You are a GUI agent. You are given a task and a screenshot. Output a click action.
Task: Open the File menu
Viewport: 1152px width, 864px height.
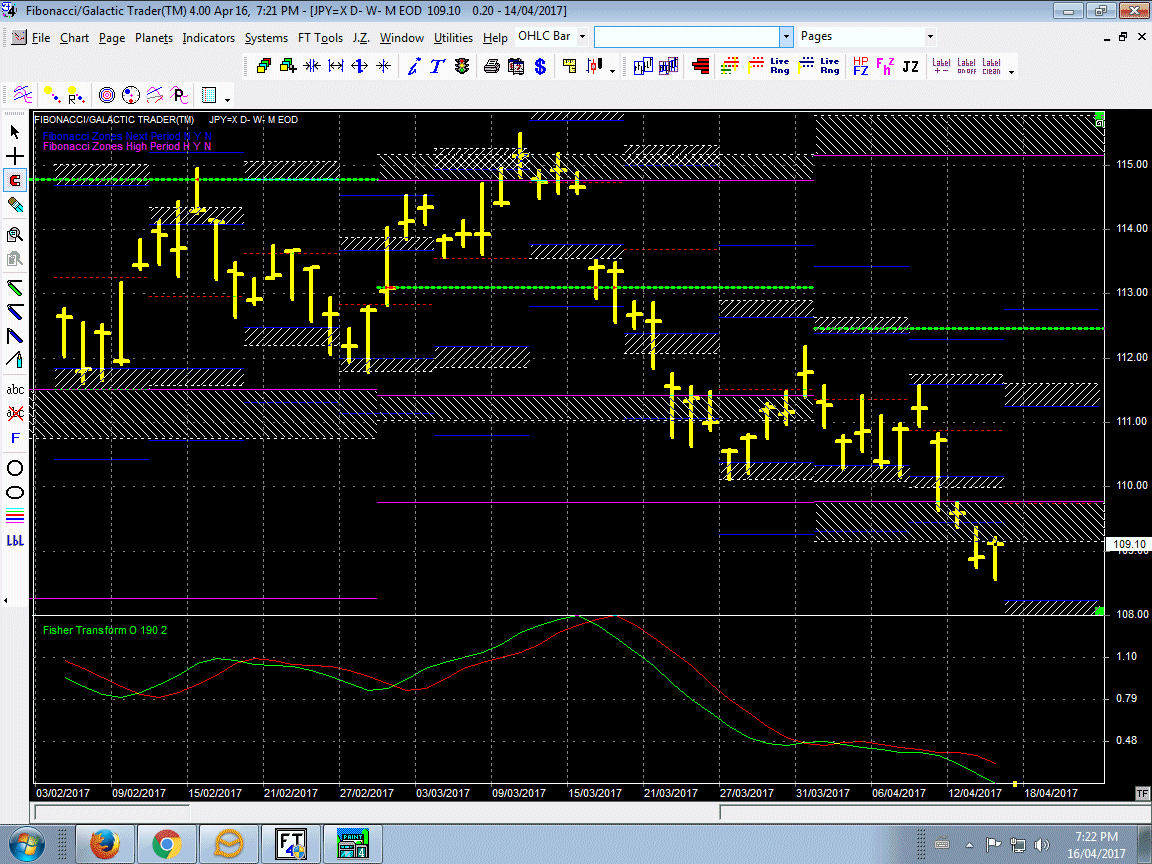40,37
